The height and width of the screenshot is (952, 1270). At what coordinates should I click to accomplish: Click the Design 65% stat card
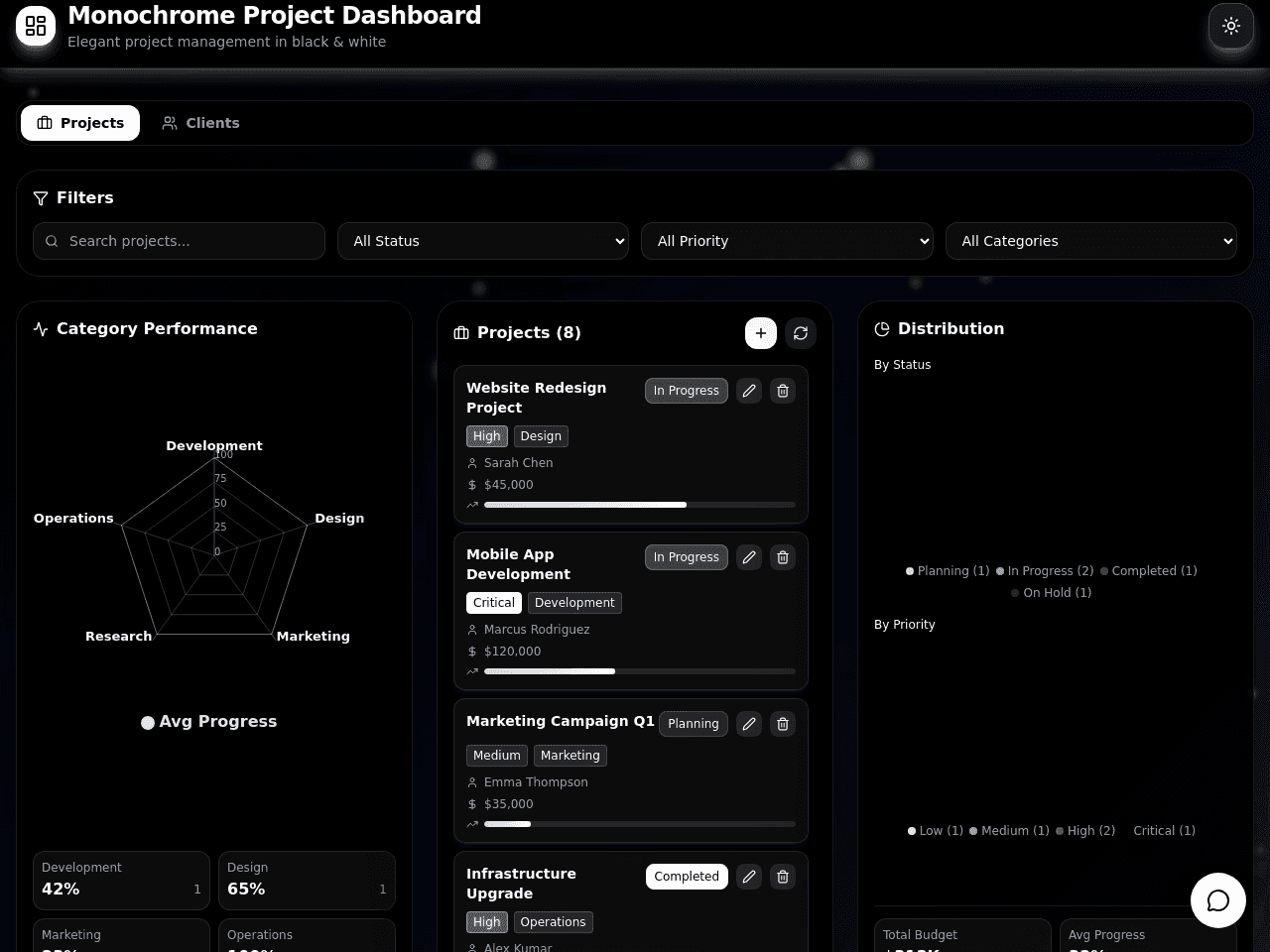pyautogui.click(x=307, y=881)
